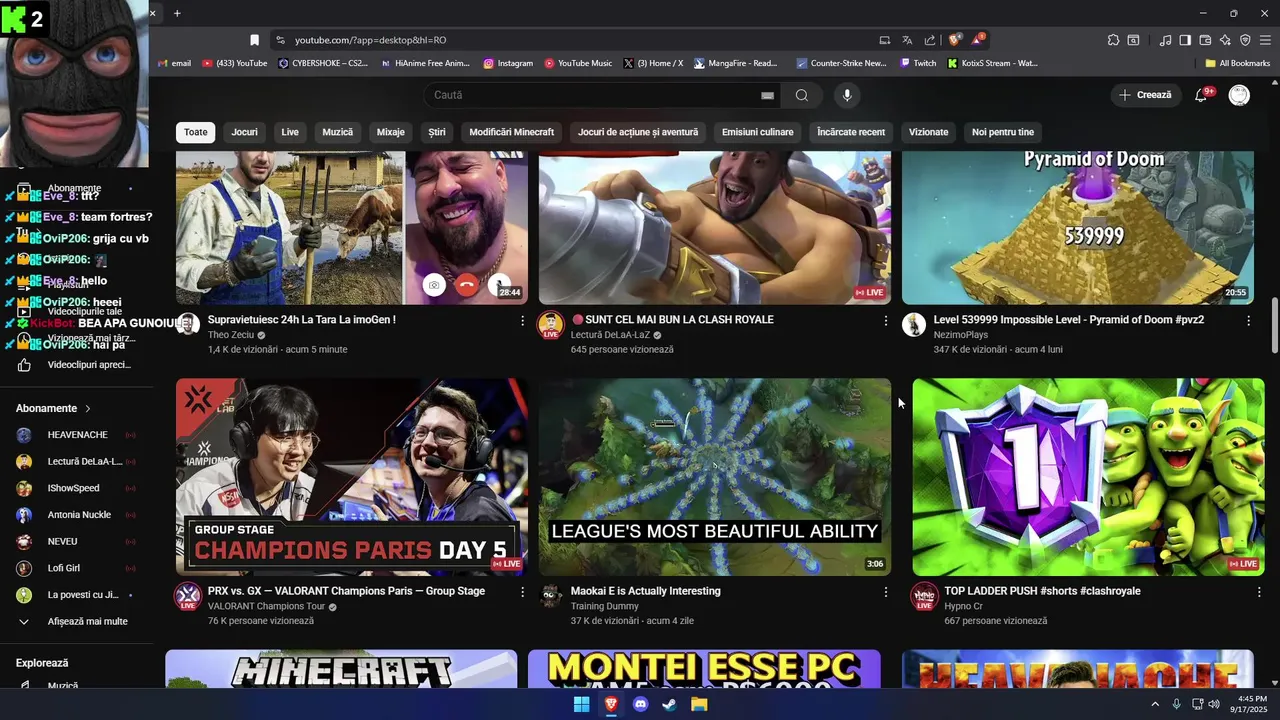This screenshot has height=720, width=1280.
Task: Click the VALORANT Champions Tour channel avatar
Action: [x=188, y=597]
